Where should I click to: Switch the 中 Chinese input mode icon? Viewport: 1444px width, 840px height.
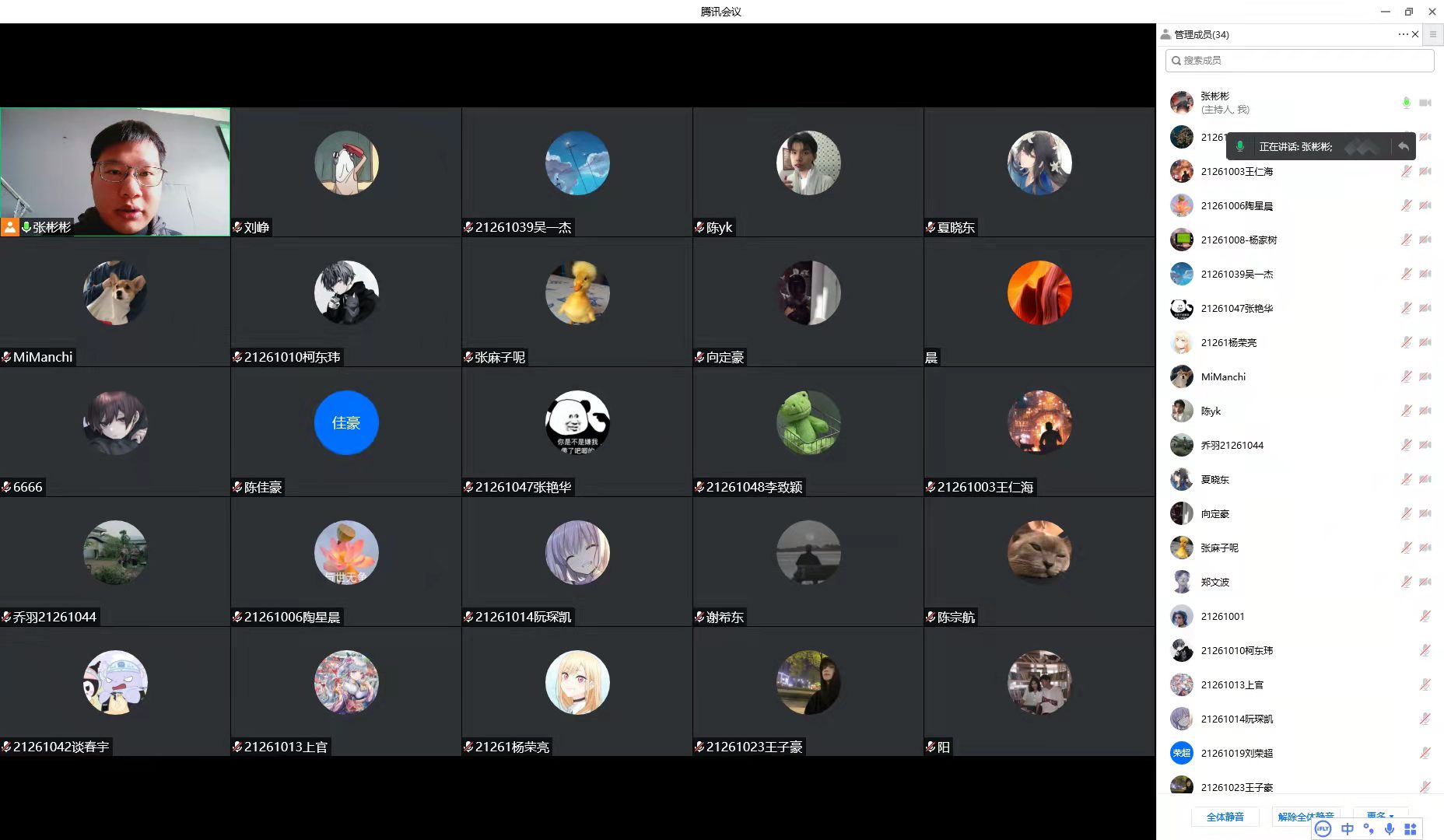pyautogui.click(x=1348, y=829)
